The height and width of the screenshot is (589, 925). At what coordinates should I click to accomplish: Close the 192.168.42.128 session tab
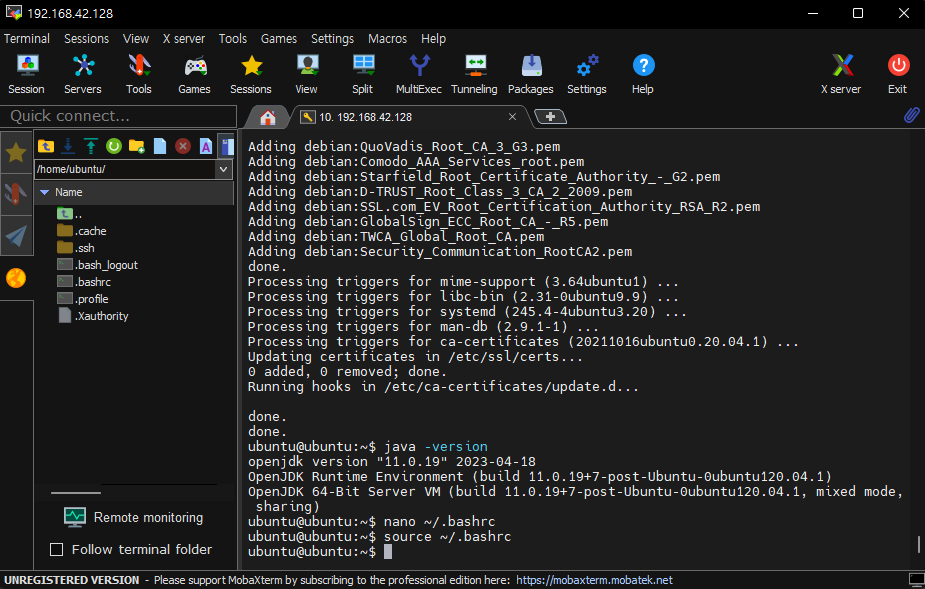(x=512, y=117)
